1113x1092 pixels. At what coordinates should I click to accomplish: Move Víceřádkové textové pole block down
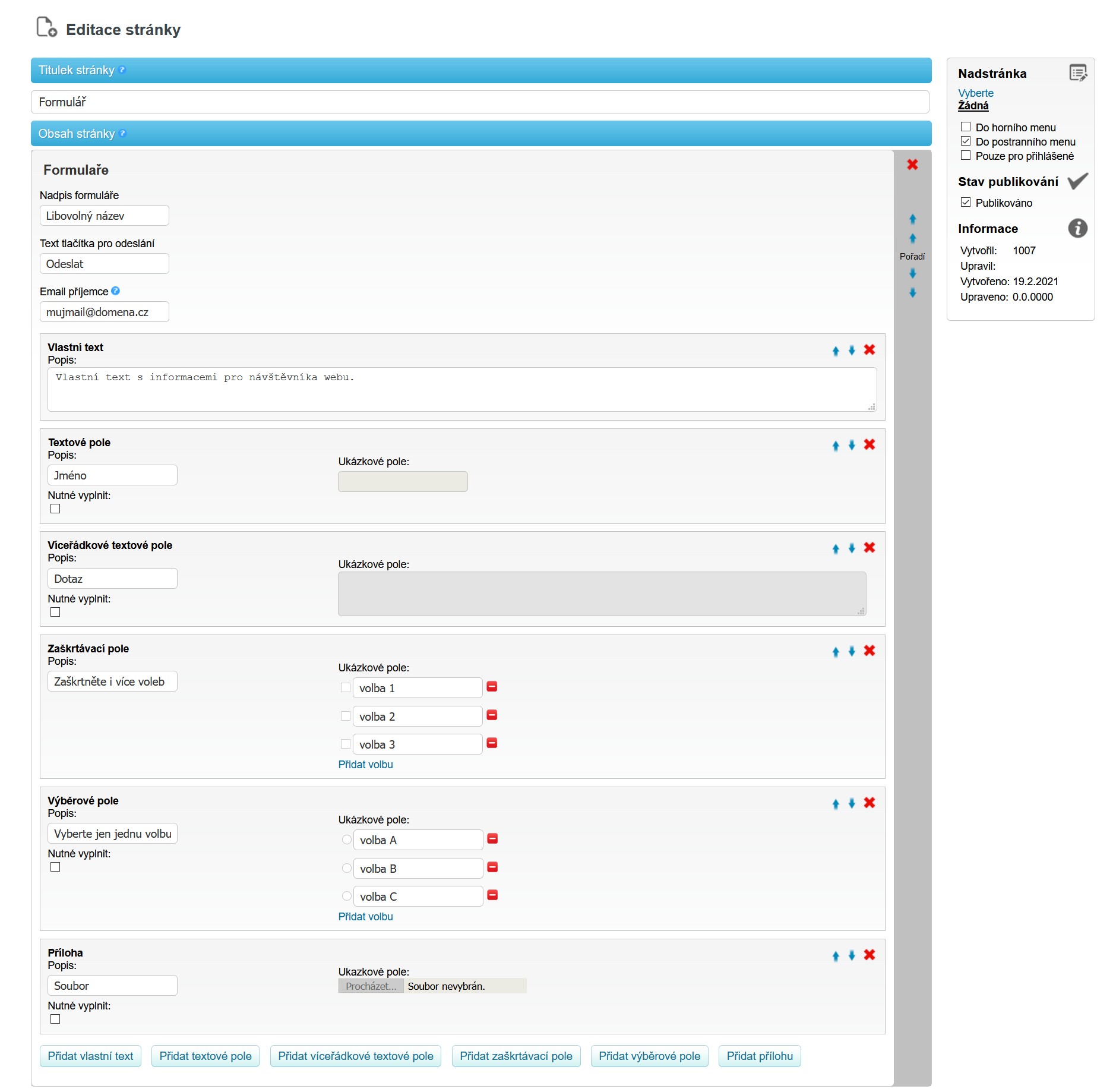852,548
